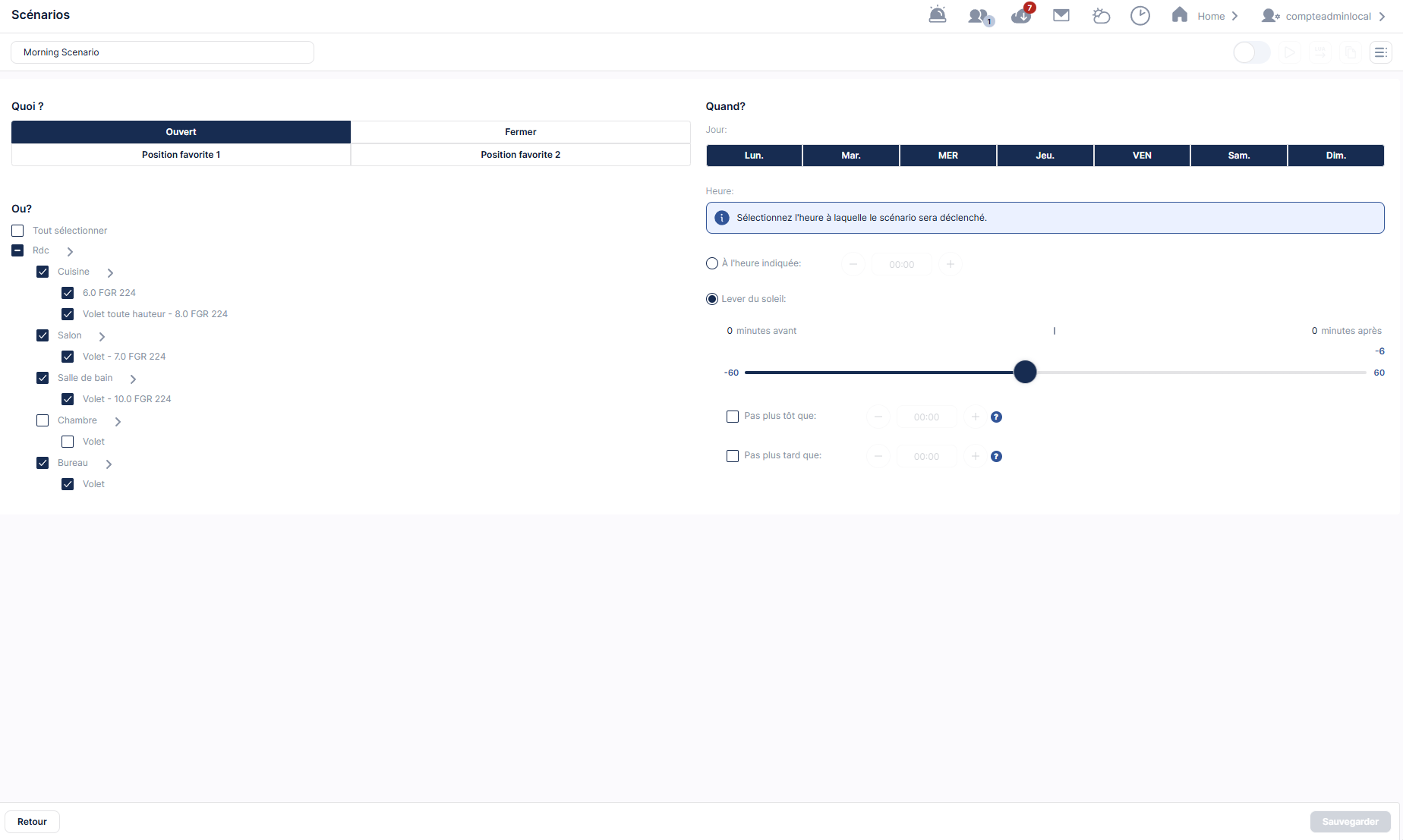Open the clock icon in header
The image size is (1403, 840).
(1140, 16)
